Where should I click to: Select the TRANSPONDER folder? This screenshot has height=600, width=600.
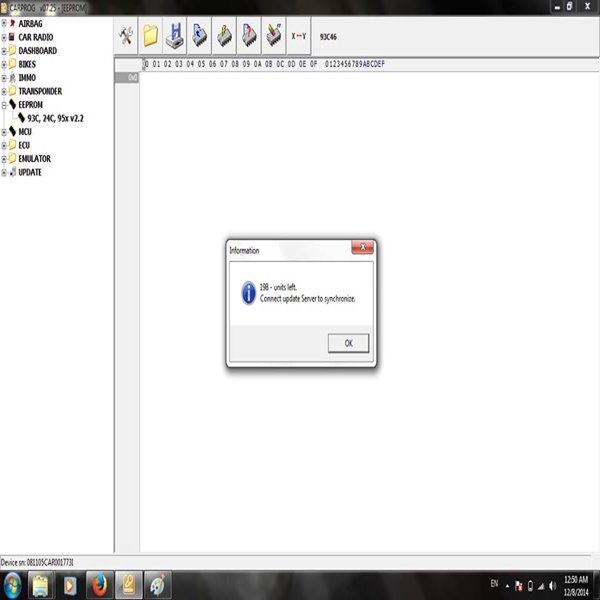coord(40,91)
